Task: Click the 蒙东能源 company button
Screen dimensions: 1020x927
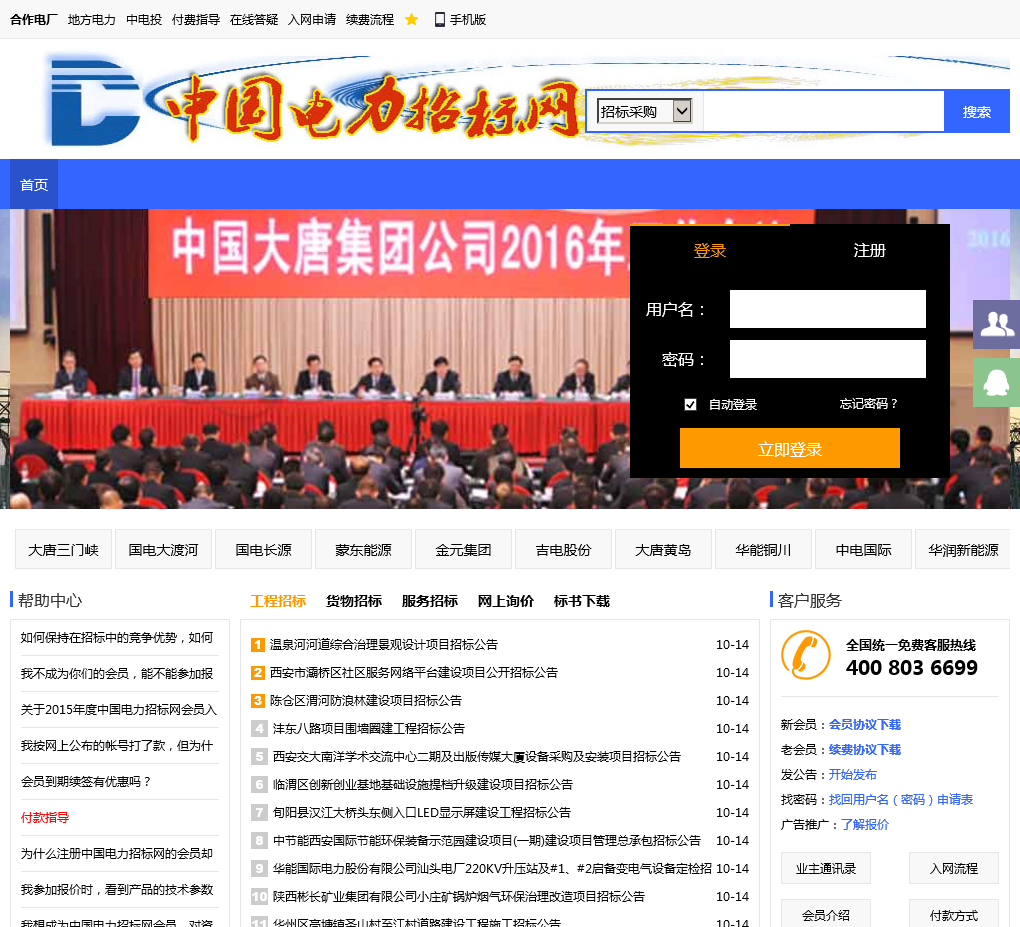Action: tap(363, 550)
